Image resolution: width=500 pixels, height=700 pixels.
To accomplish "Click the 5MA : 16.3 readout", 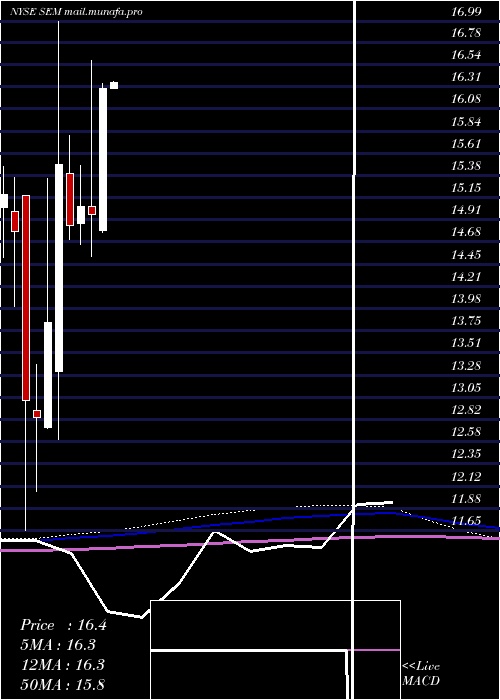I will click(x=58, y=645).
